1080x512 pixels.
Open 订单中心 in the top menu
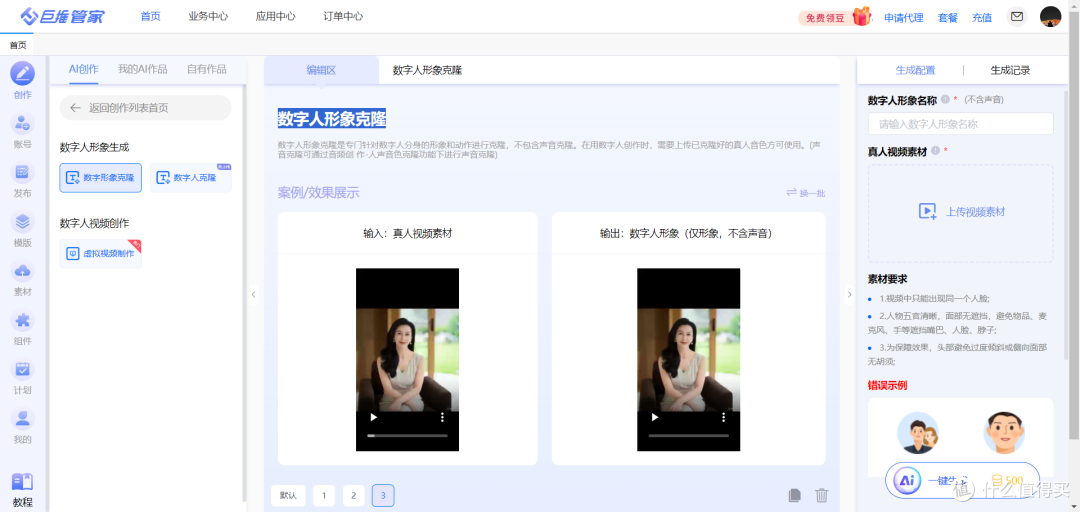click(343, 17)
